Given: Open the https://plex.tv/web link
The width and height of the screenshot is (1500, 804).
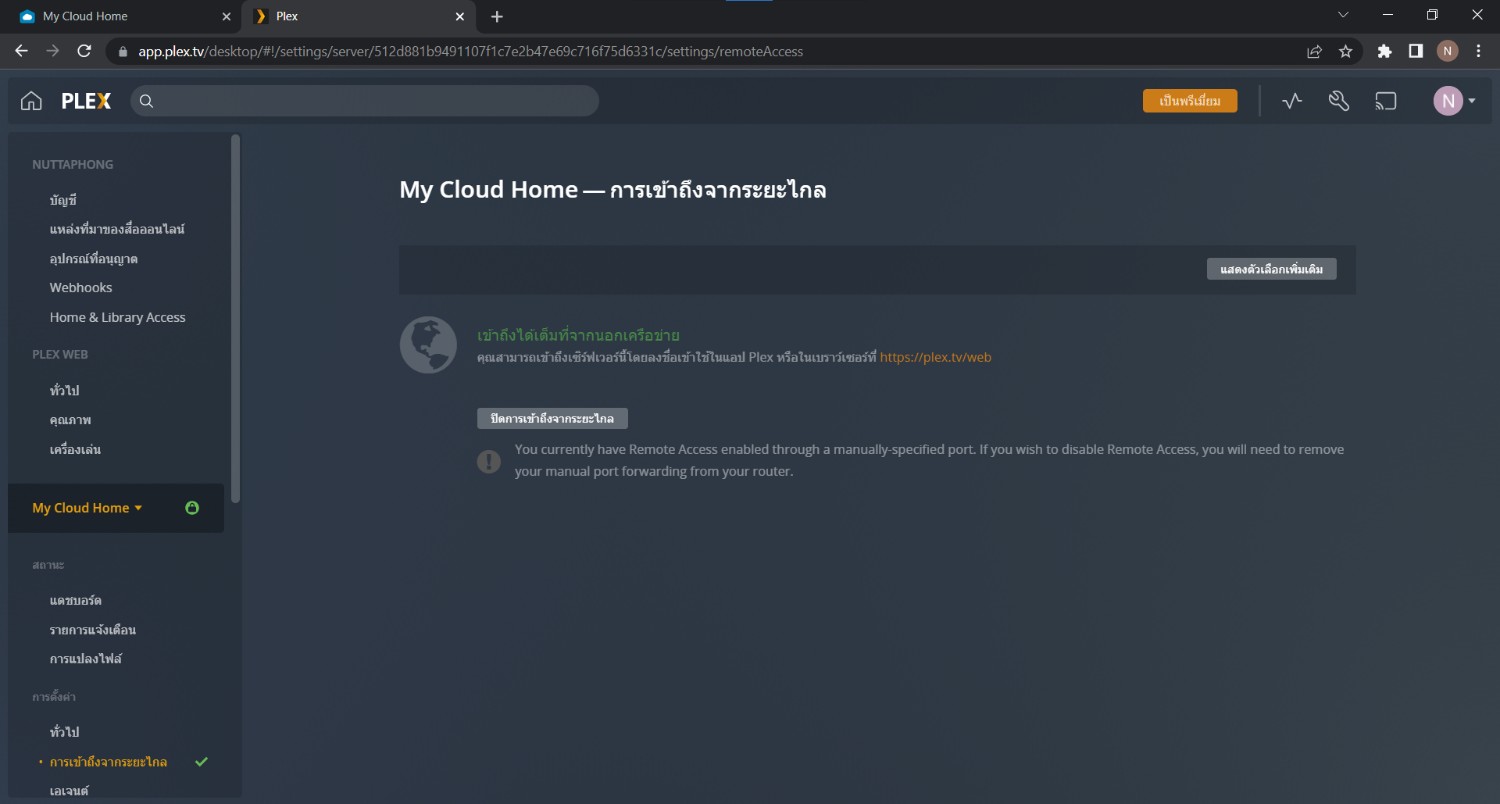Looking at the screenshot, I should tap(936, 357).
